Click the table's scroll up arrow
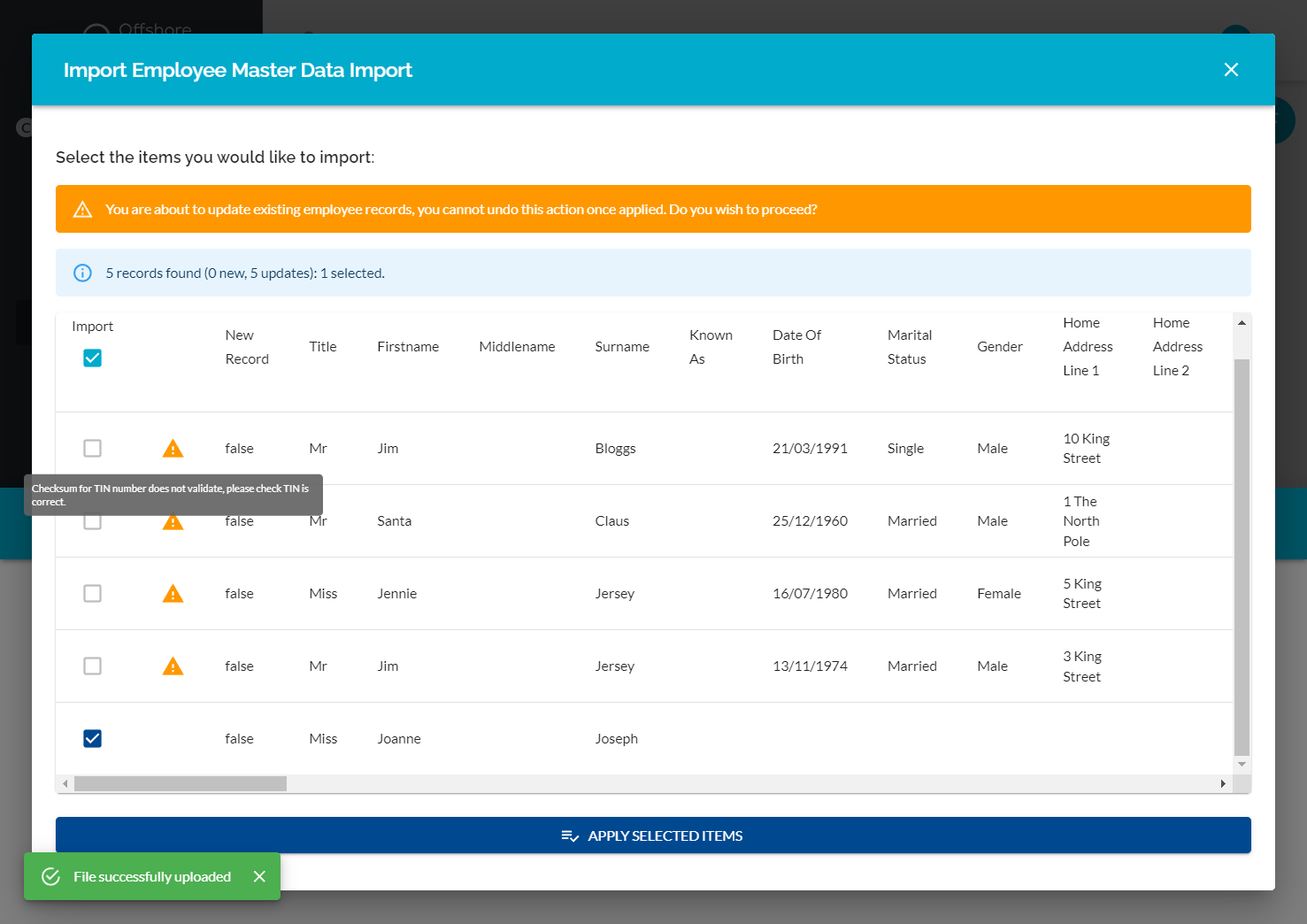1307x924 pixels. click(1242, 323)
